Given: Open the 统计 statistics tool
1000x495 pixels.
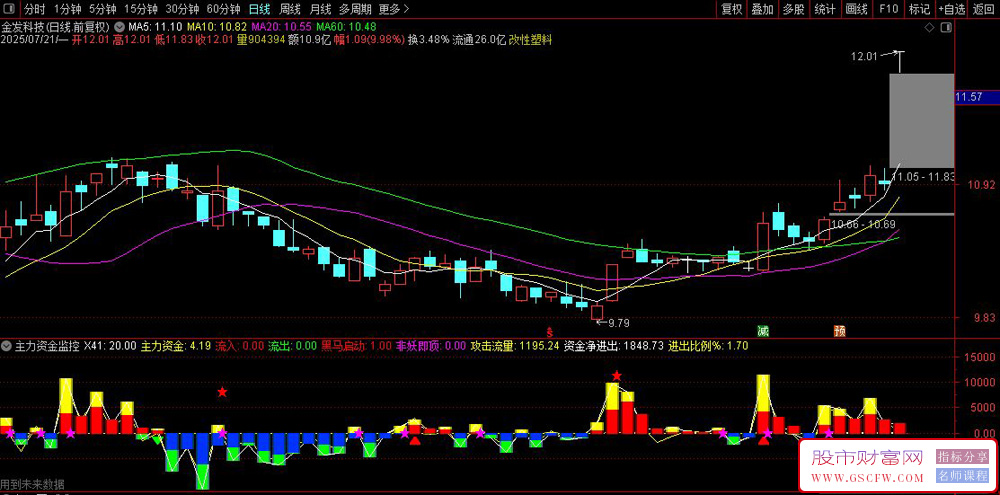Looking at the screenshot, I should point(825,9).
